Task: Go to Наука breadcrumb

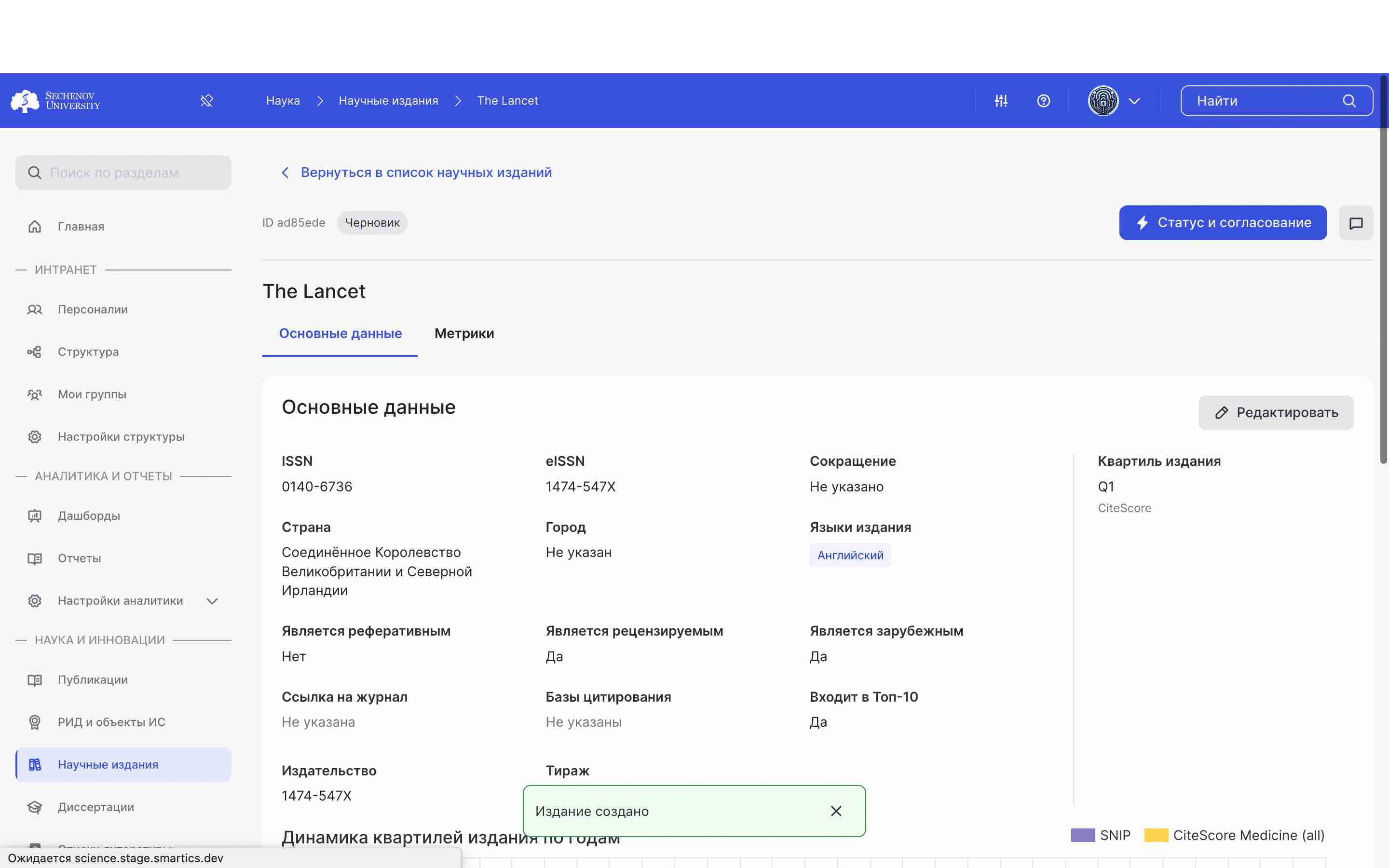Action: 283,100
